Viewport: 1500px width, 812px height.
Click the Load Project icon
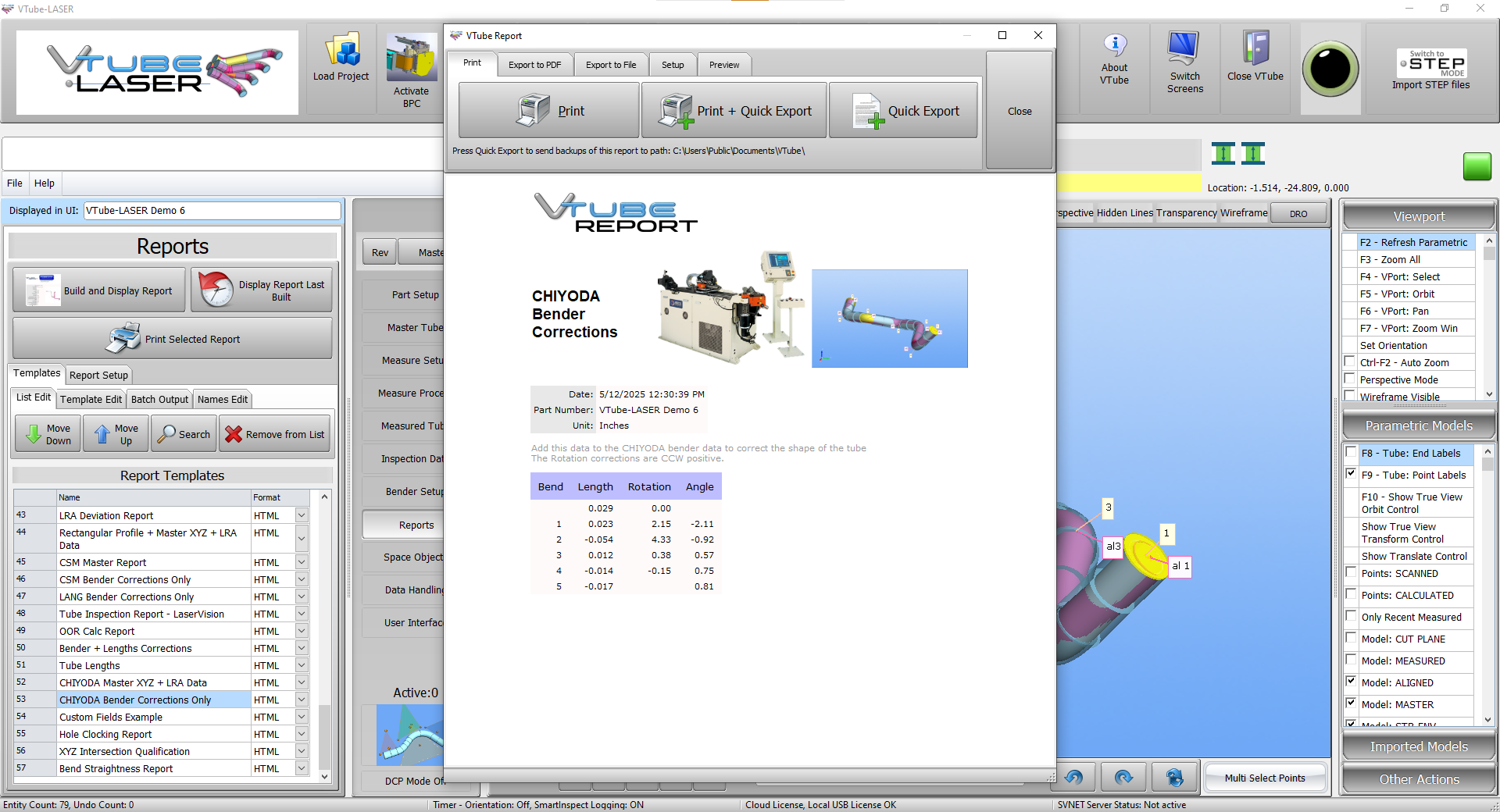pos(341,49)
